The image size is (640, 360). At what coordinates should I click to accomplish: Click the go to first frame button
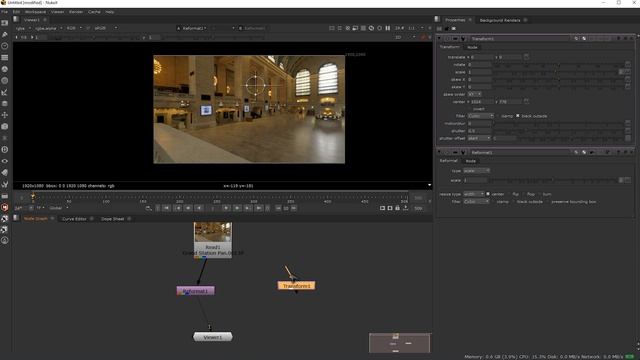point(167,208)
